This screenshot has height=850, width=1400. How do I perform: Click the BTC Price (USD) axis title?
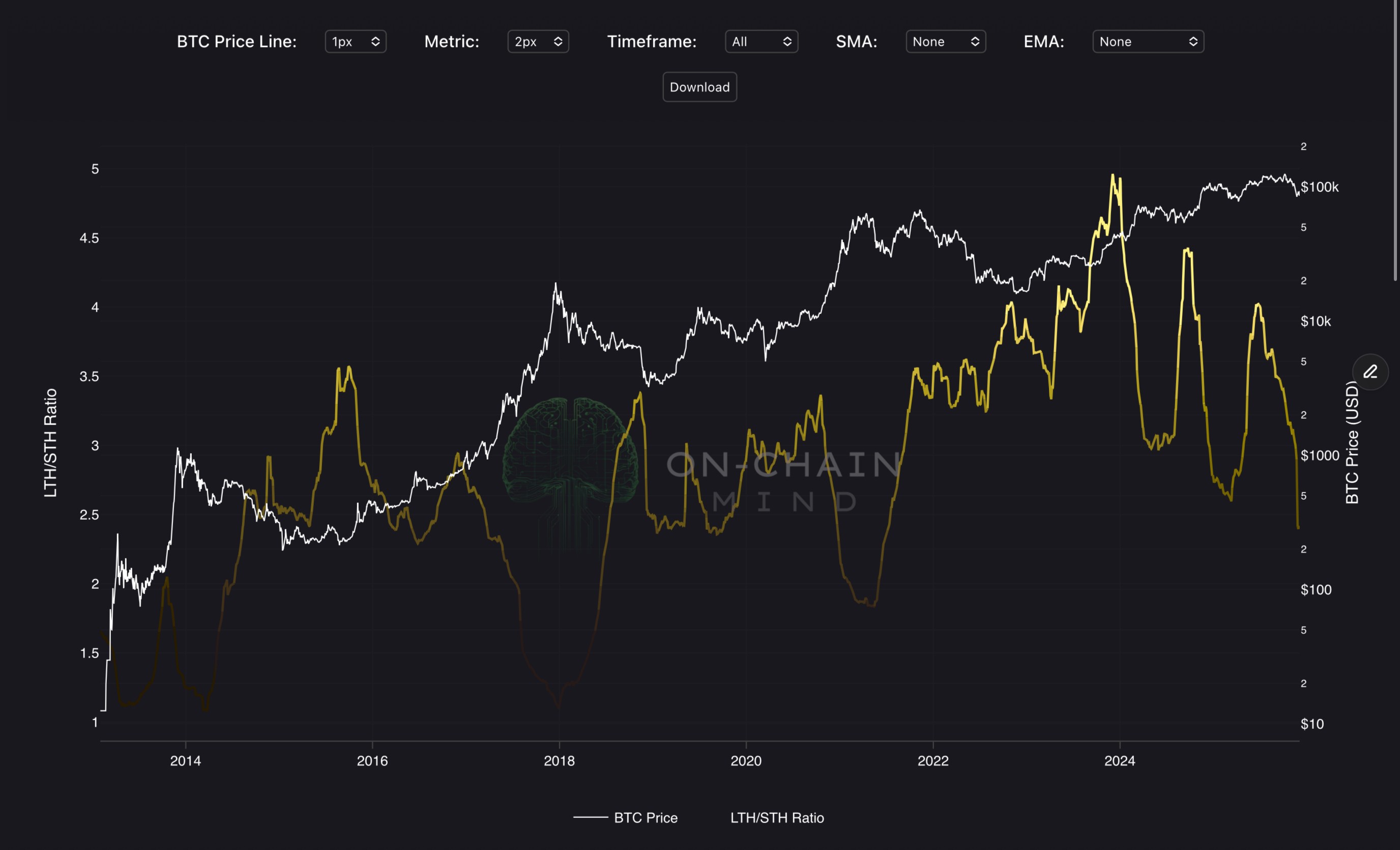1352,442
